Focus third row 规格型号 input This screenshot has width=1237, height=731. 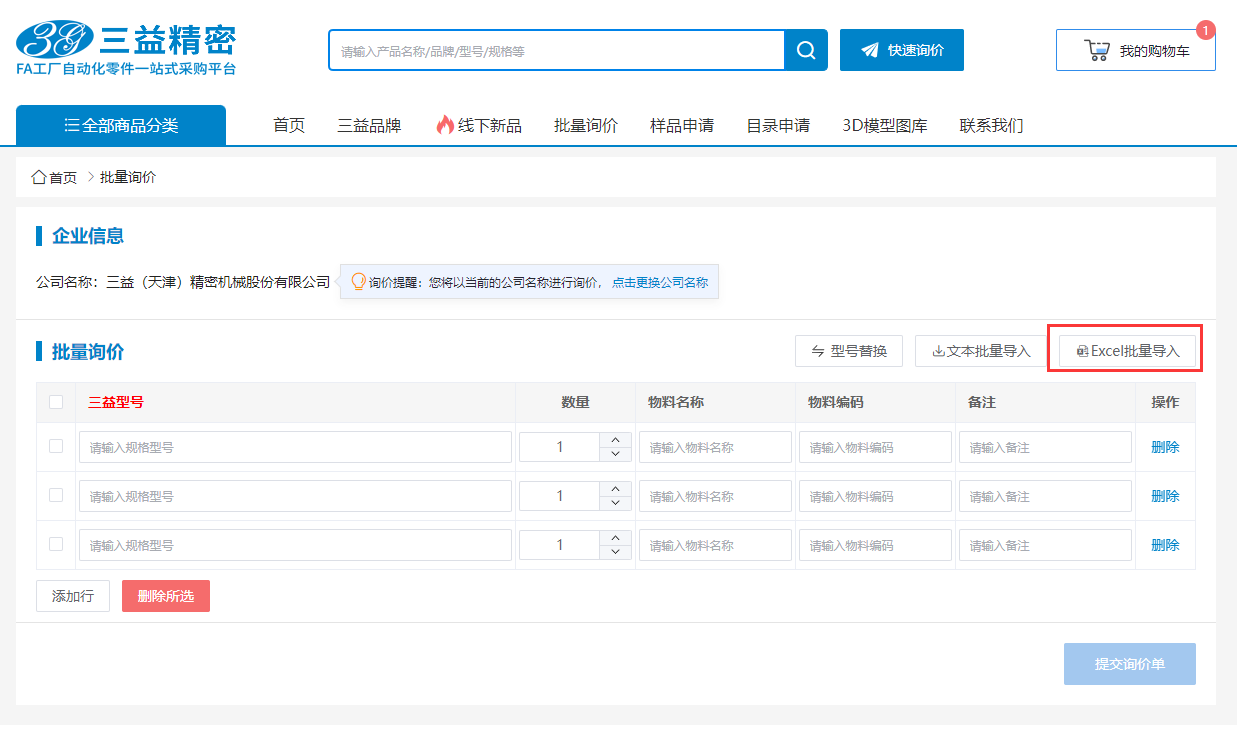pos(295,545)
